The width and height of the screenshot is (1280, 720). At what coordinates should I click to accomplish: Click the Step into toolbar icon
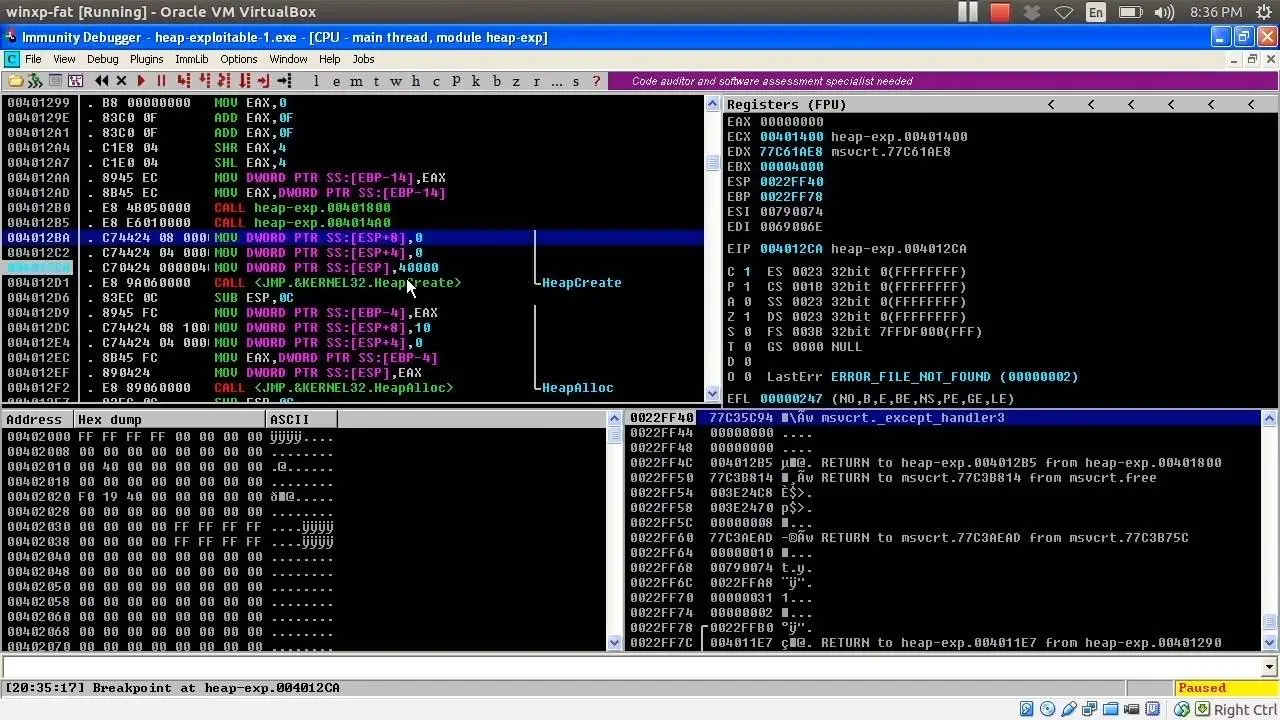184,81
